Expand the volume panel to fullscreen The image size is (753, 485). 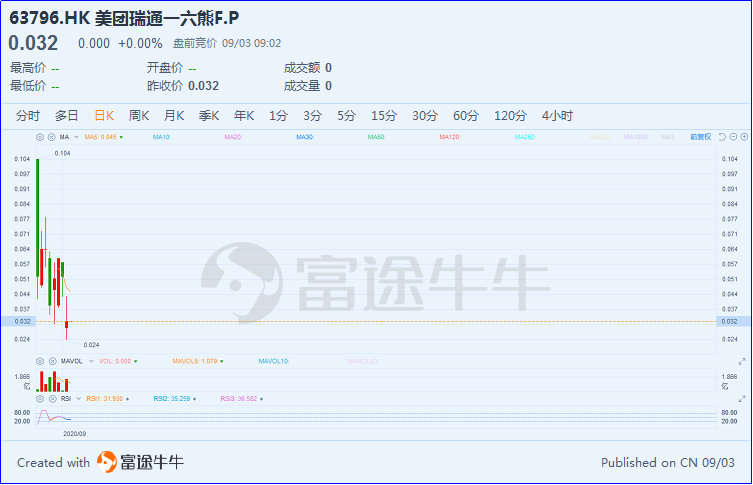pyautogui.click(x=742, y=361)
